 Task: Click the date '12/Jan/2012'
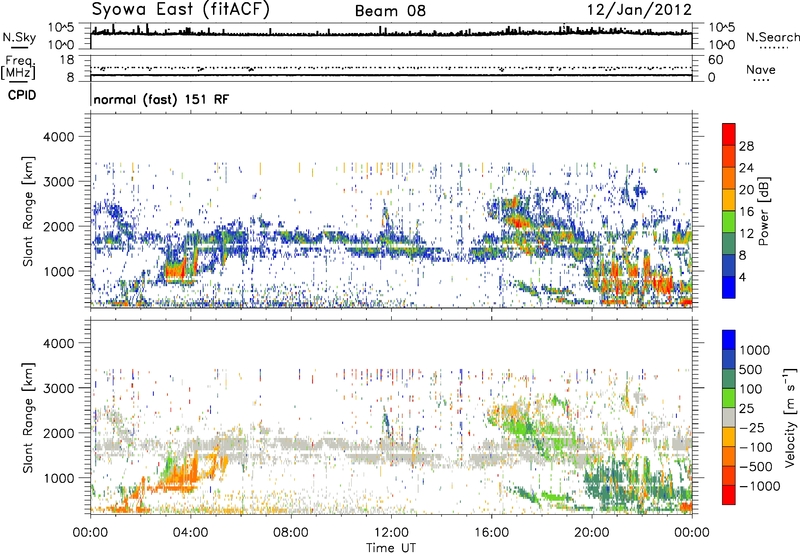pyautogui.click(x=639, y=10)
